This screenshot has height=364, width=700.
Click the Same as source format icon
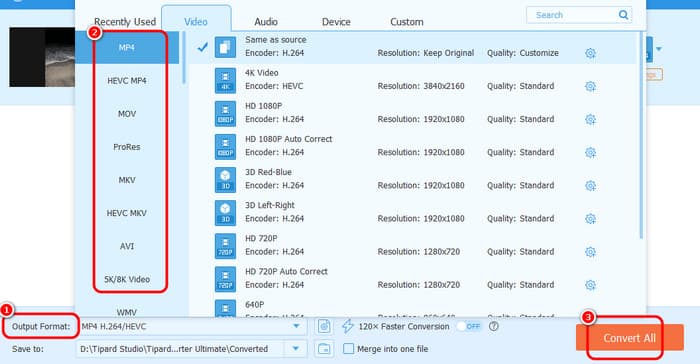point(225,47)
